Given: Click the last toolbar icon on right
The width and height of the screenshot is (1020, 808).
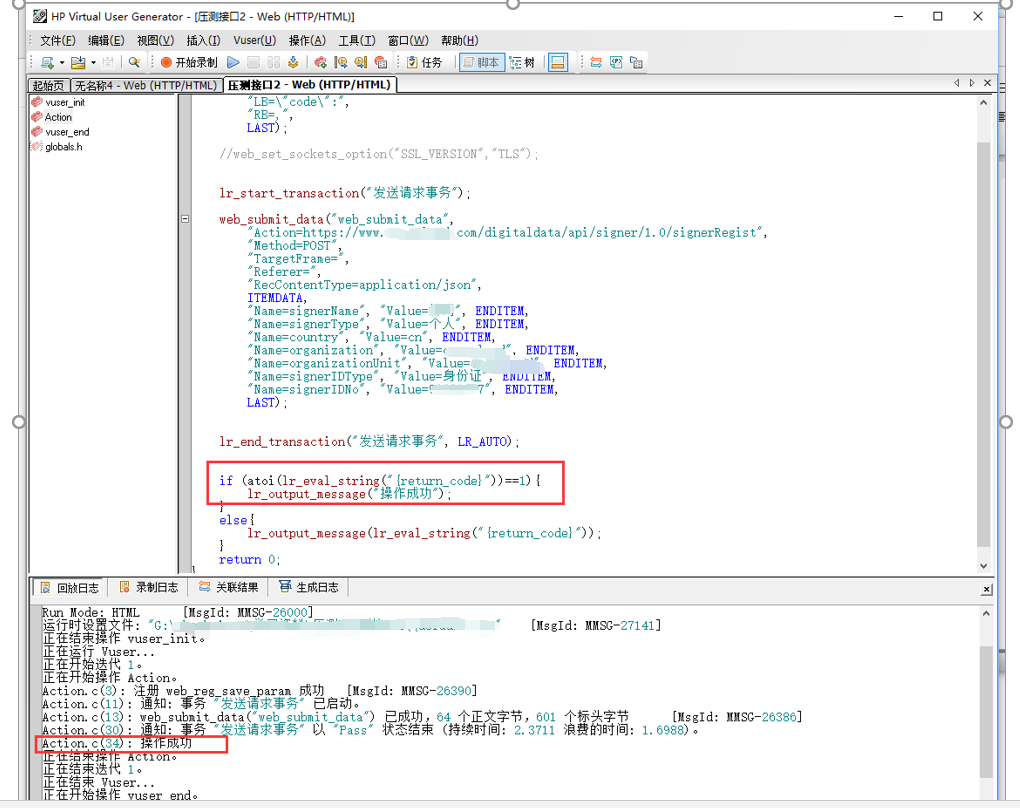Looking at the screenshot, I should point(636,62).
